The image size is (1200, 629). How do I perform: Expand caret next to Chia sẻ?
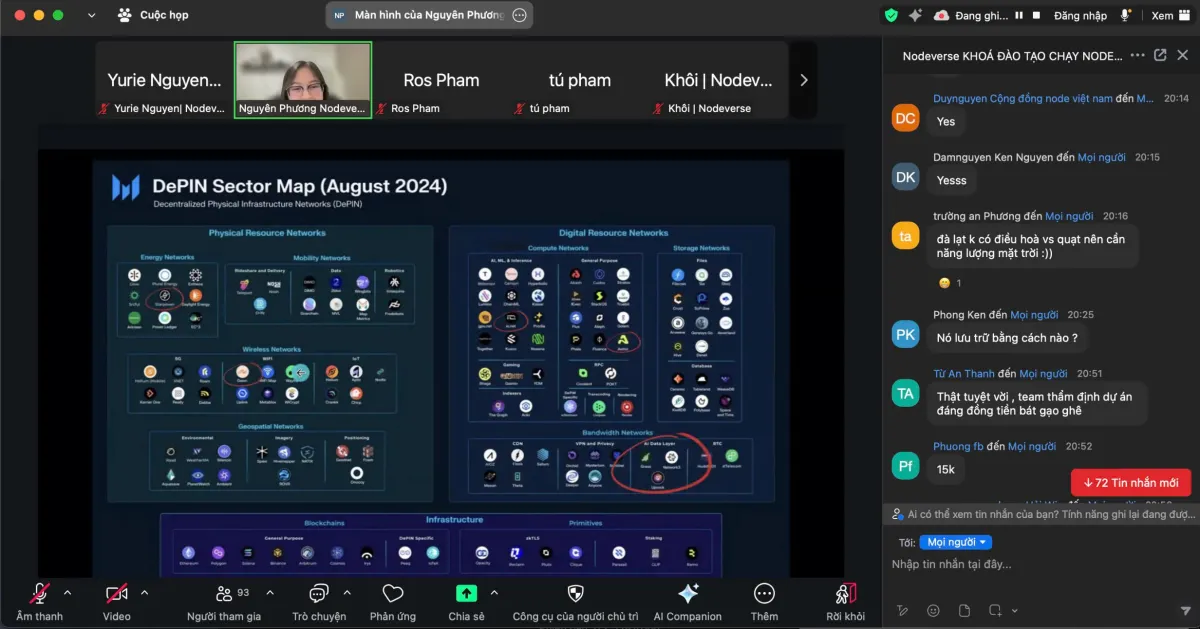(494, 592)
